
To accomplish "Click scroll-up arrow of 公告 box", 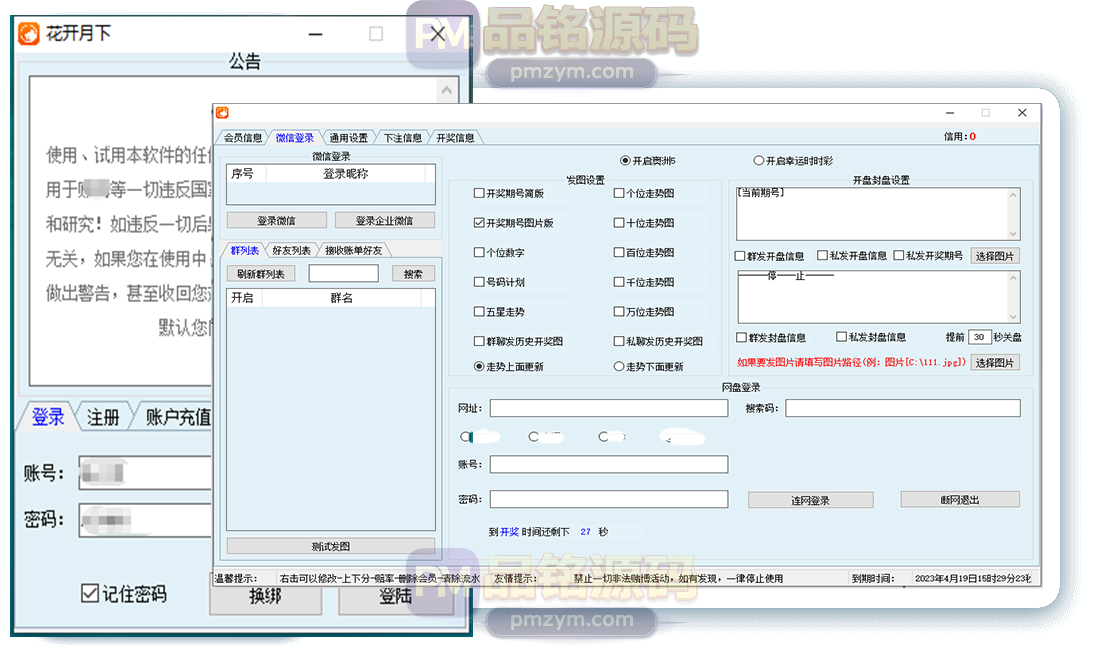I will (446, 90).
